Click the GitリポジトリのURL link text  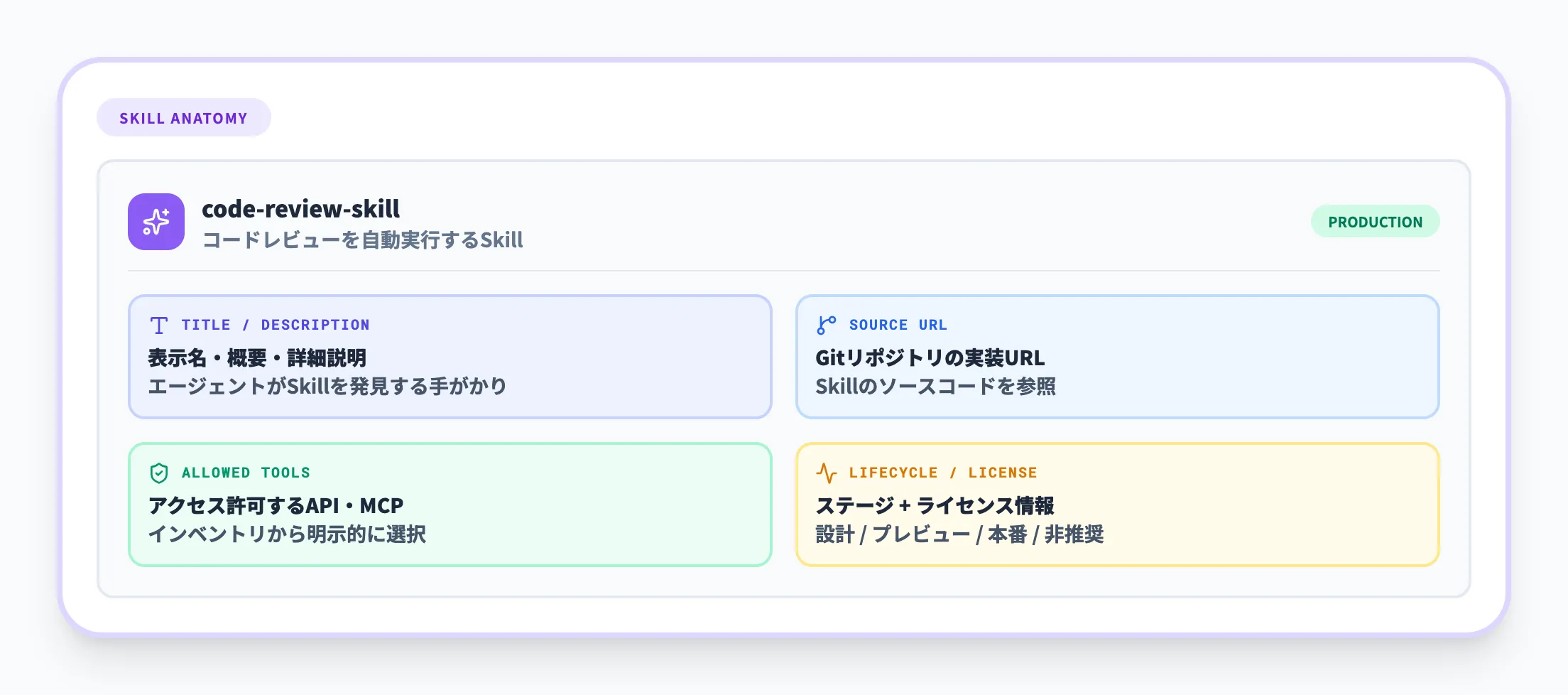[929, 358]
